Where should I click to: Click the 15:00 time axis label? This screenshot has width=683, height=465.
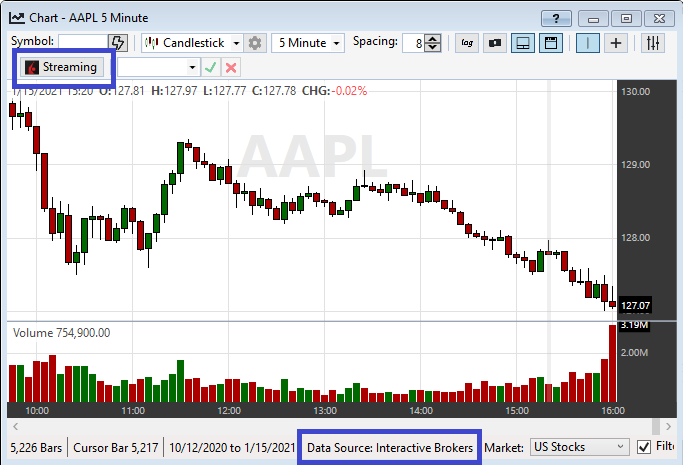[x=517, y=411]
